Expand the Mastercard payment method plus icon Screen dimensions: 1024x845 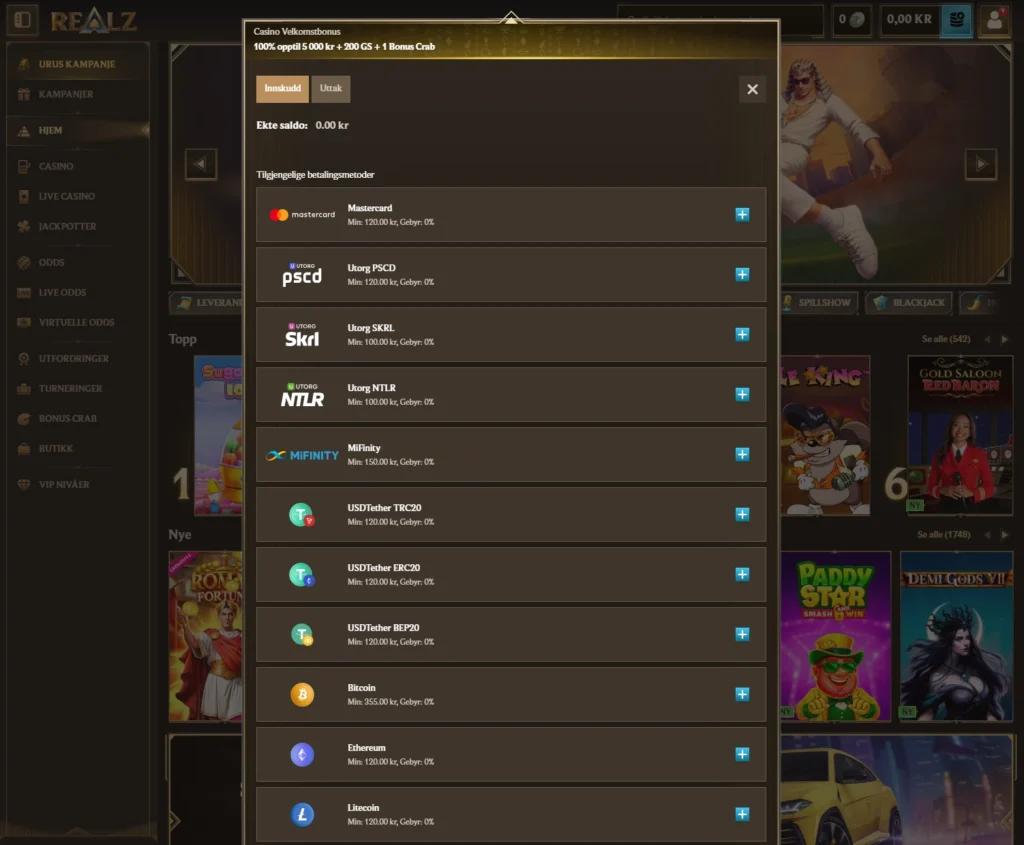pyautogui.click(x=742, y=215)
